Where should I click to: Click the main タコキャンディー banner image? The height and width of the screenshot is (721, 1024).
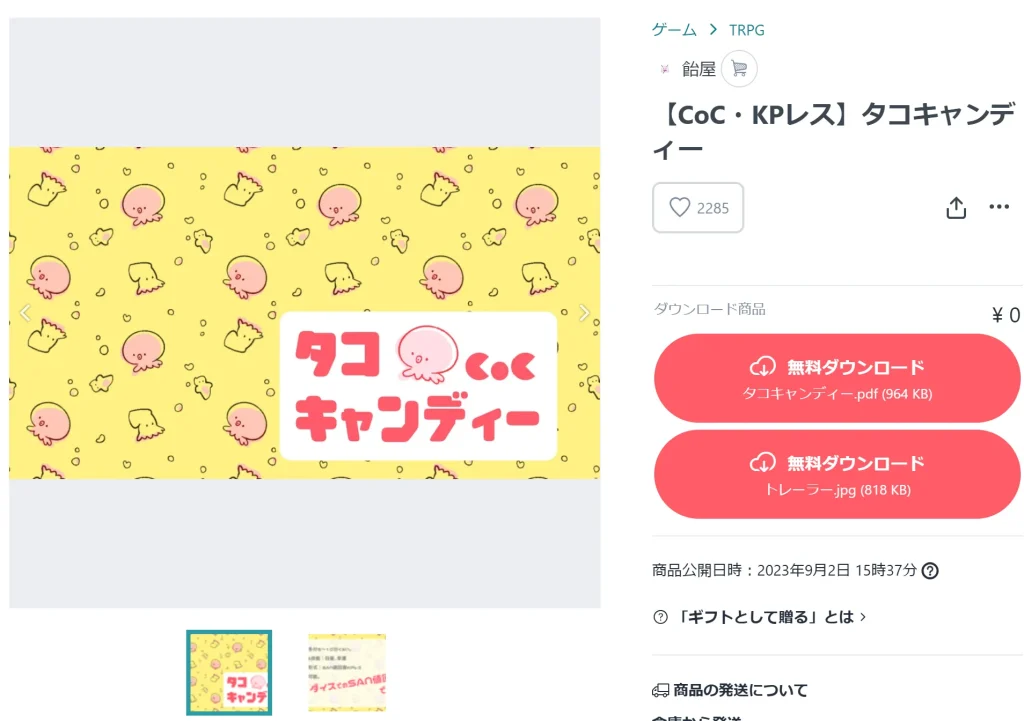tap(304, 313)
